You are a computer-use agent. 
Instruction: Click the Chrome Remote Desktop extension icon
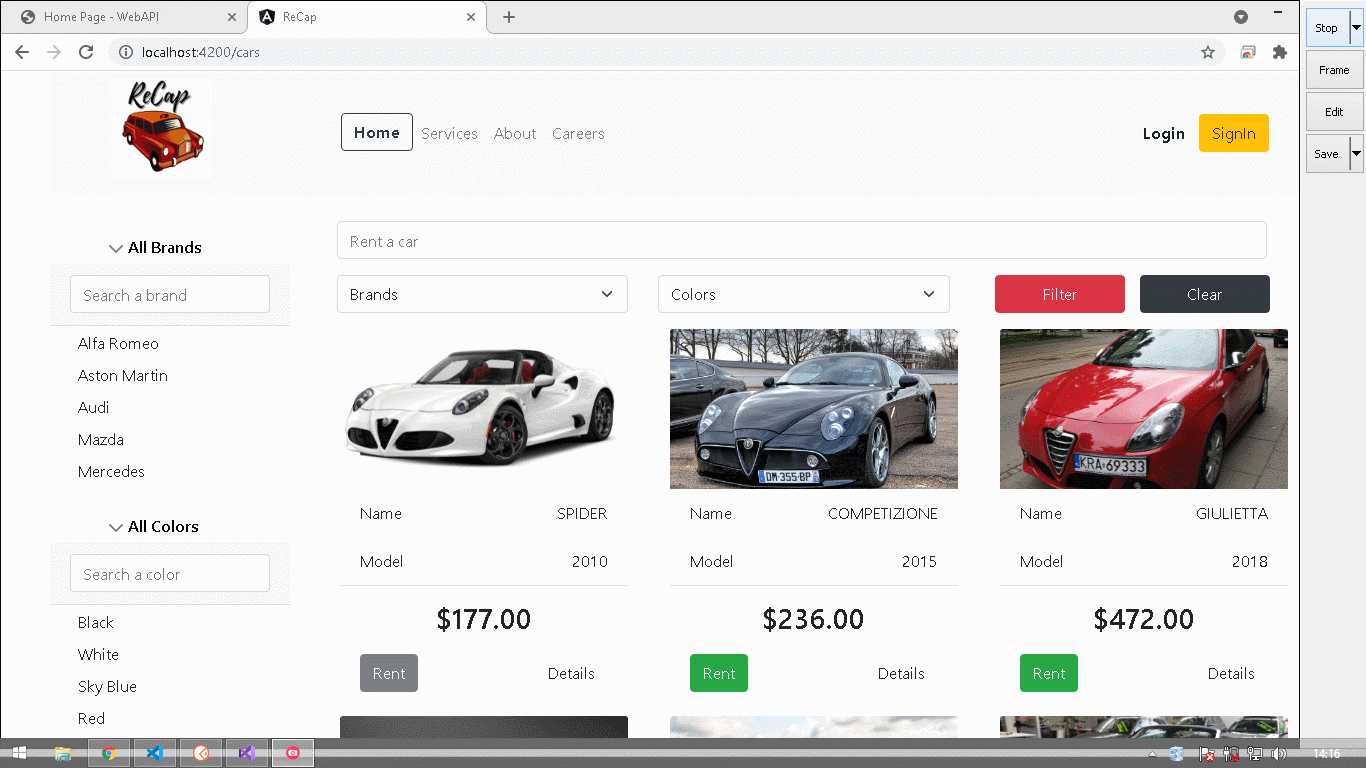coord(1248,52)
